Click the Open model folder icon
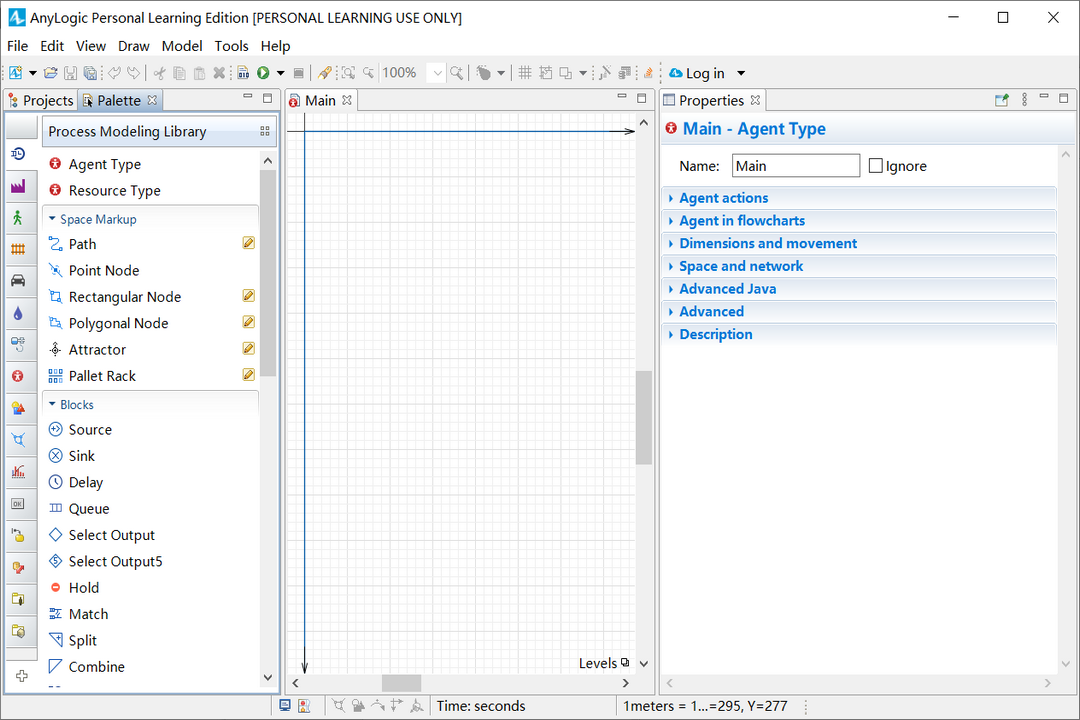 click(50, 73)
